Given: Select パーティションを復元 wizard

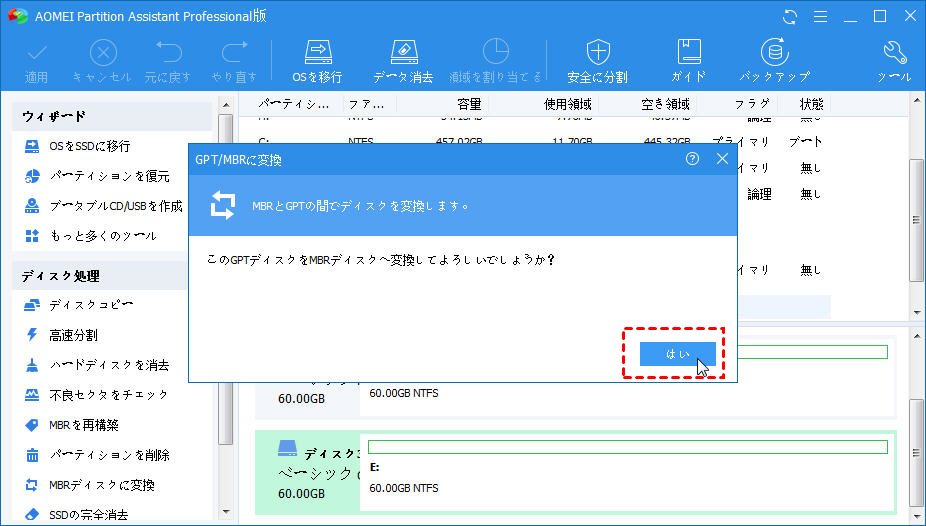Looking at the screenshot, I should [112, 176].
